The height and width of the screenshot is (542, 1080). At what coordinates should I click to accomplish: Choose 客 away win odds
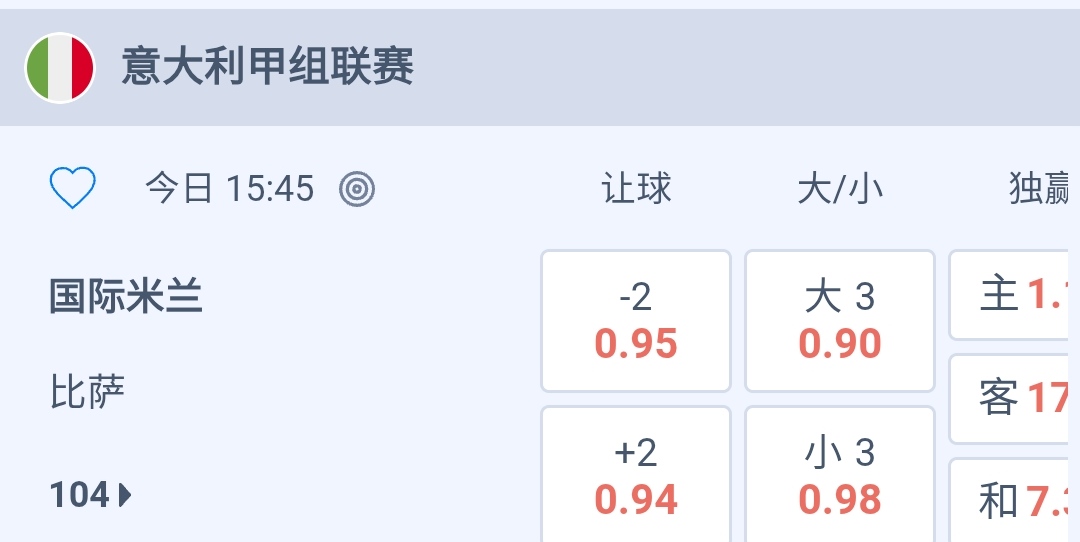(x=1014, y=398)
